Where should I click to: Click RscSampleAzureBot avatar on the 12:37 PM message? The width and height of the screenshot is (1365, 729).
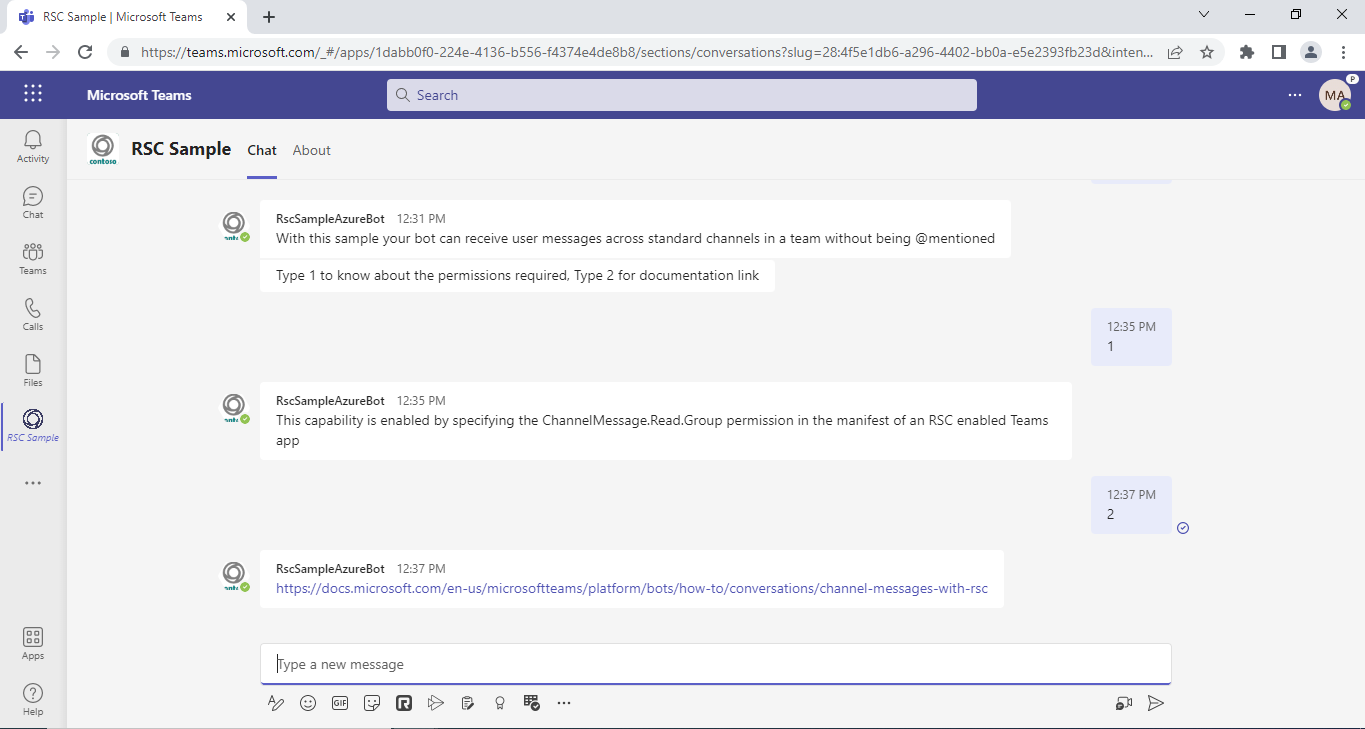[x=234, y=573]
